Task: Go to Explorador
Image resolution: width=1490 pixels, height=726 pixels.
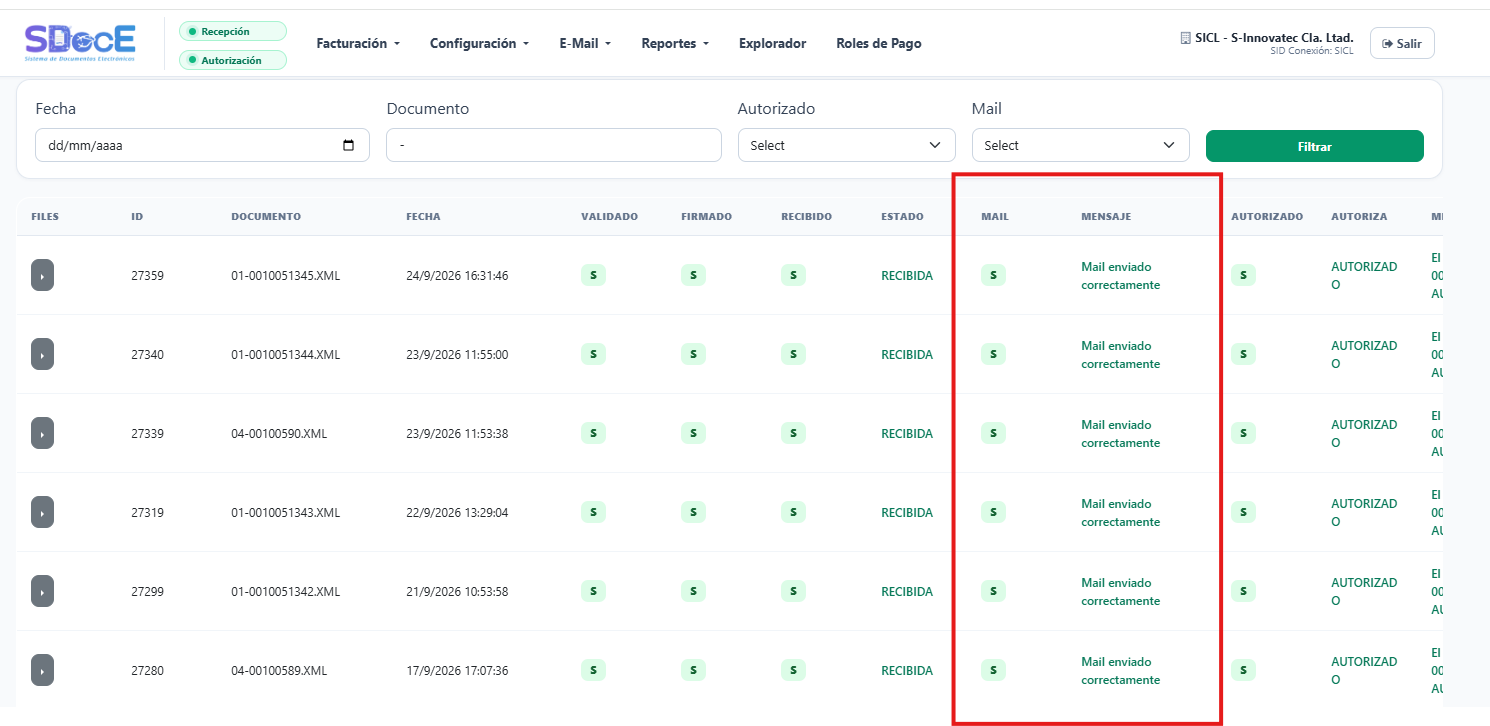Action: 772,43
